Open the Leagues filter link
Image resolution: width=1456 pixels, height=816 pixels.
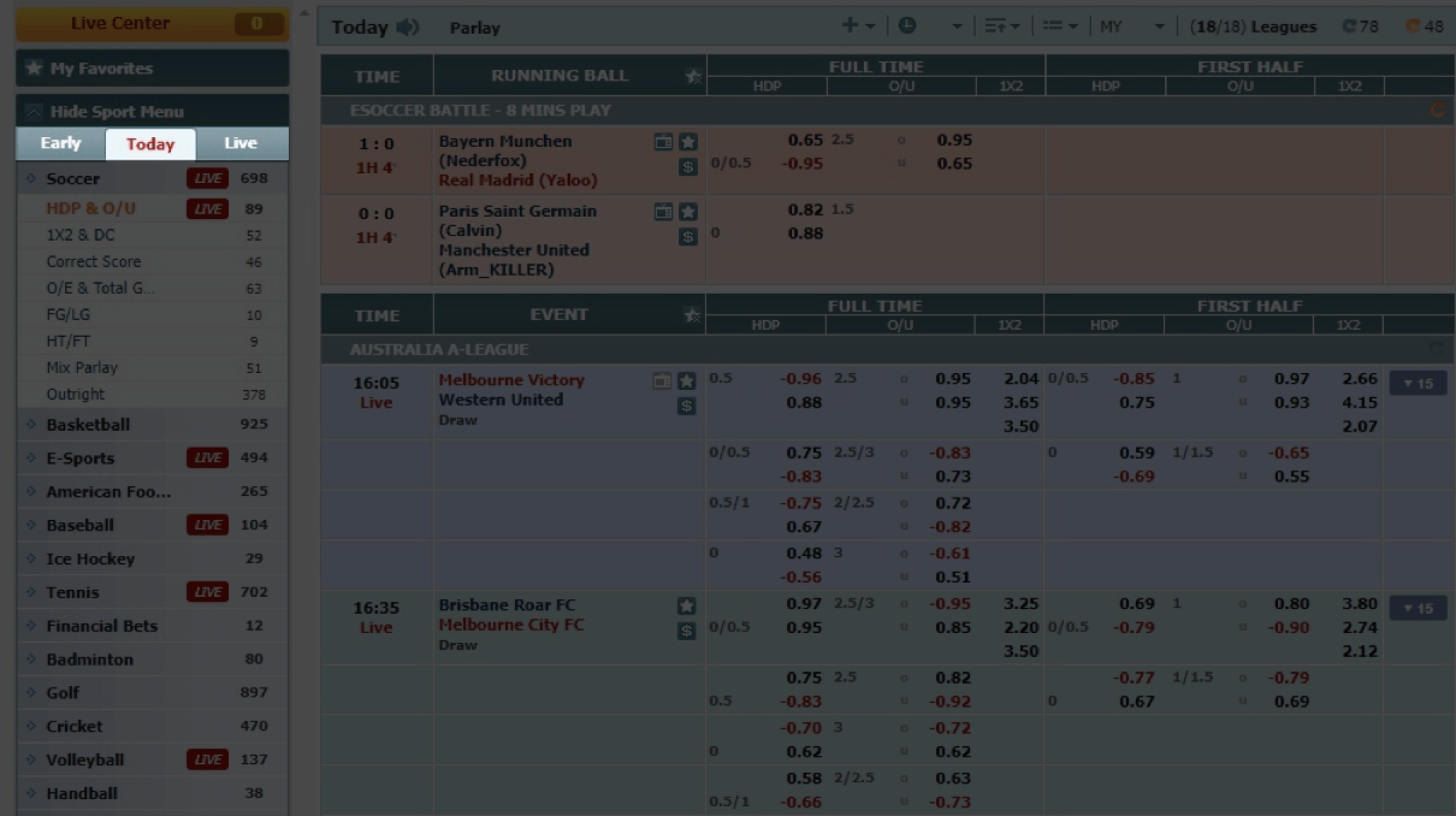pos(1253,26)
